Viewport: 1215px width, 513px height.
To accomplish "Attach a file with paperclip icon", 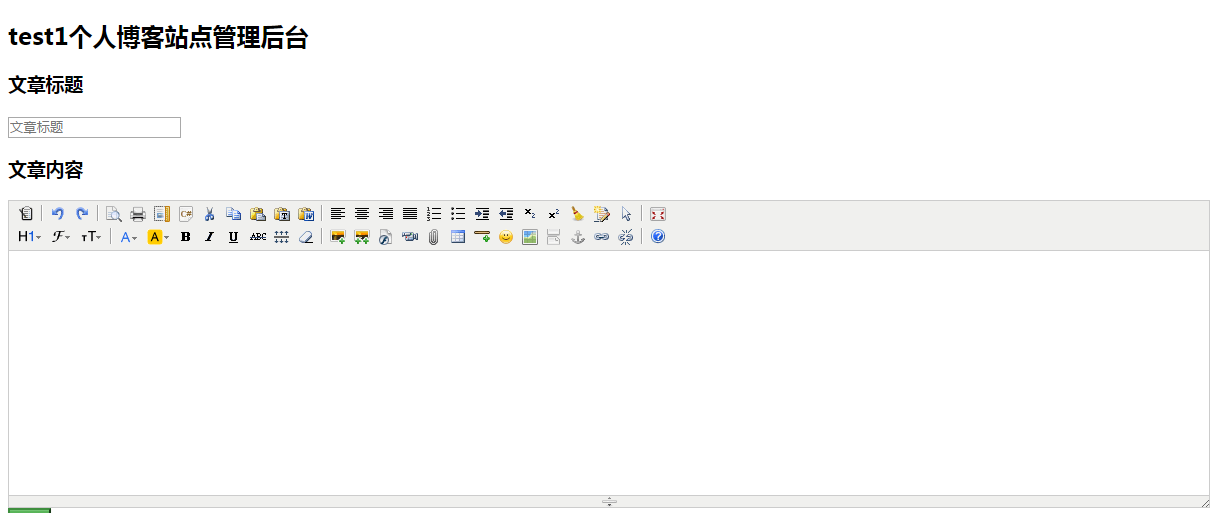I will click(x=434, y=237).
